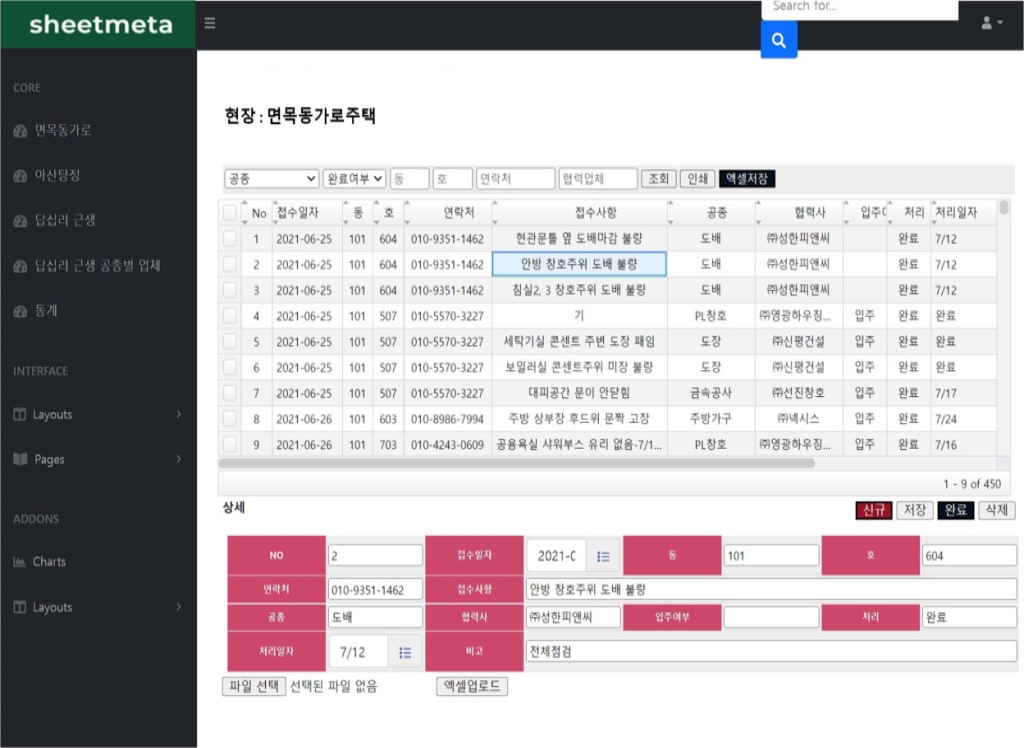The height and width of the screenshot is (748, 1024).
Task: Select the cell 현관문틀 옆 도배마감 불량
Action: (x=579, y=238)
